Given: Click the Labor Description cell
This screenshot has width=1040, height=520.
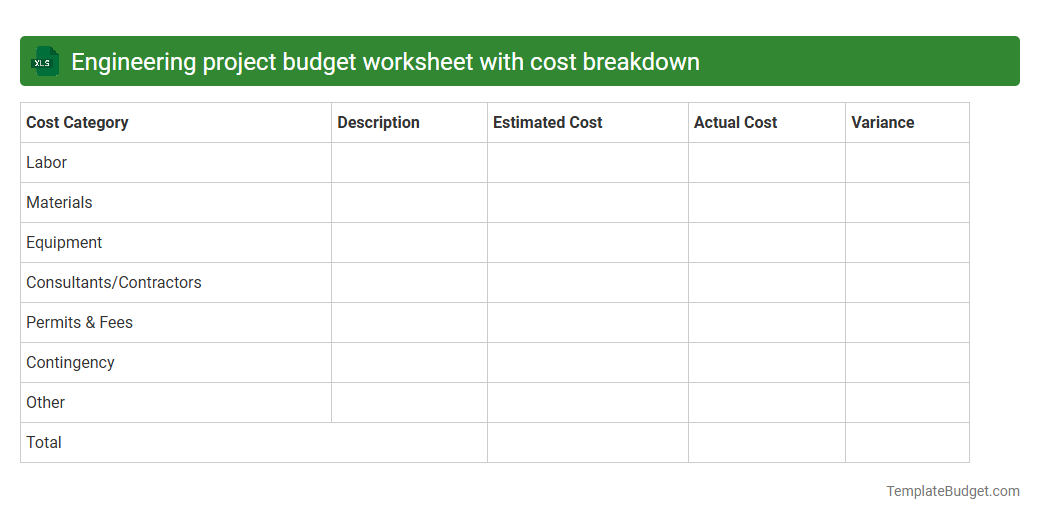Looking at the screenshot, I should [409, 162].
